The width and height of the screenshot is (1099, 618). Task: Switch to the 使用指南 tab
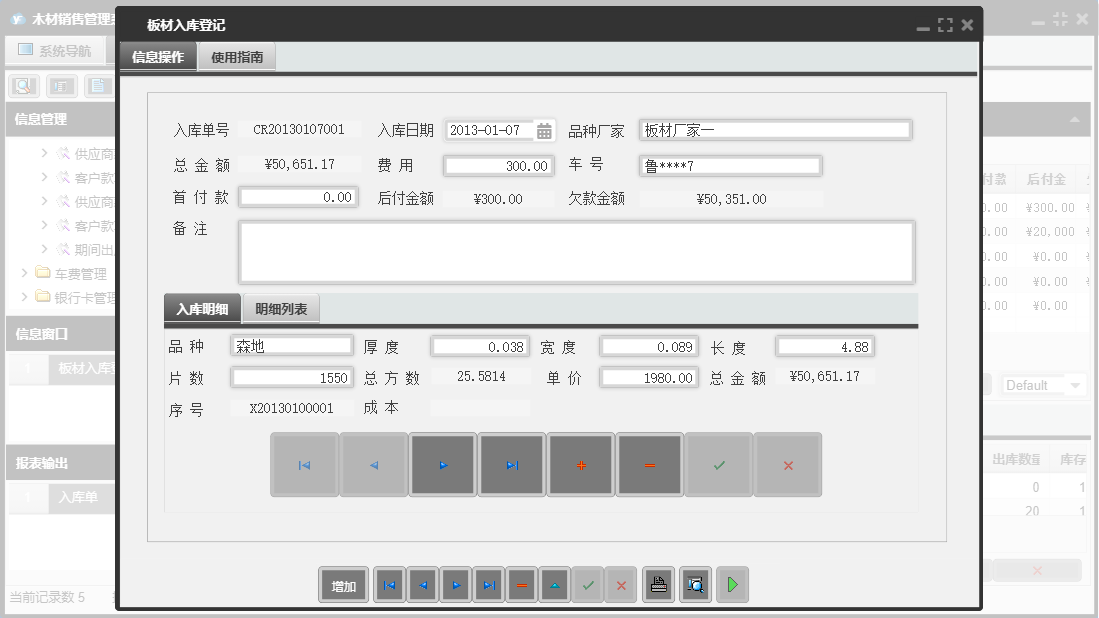tap(236, 57)
